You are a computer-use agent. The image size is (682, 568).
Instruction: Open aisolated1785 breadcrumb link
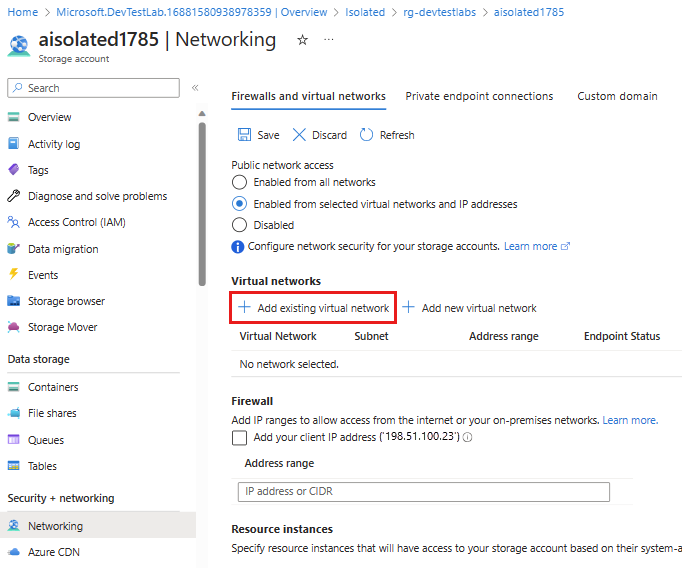click(529, 12)
